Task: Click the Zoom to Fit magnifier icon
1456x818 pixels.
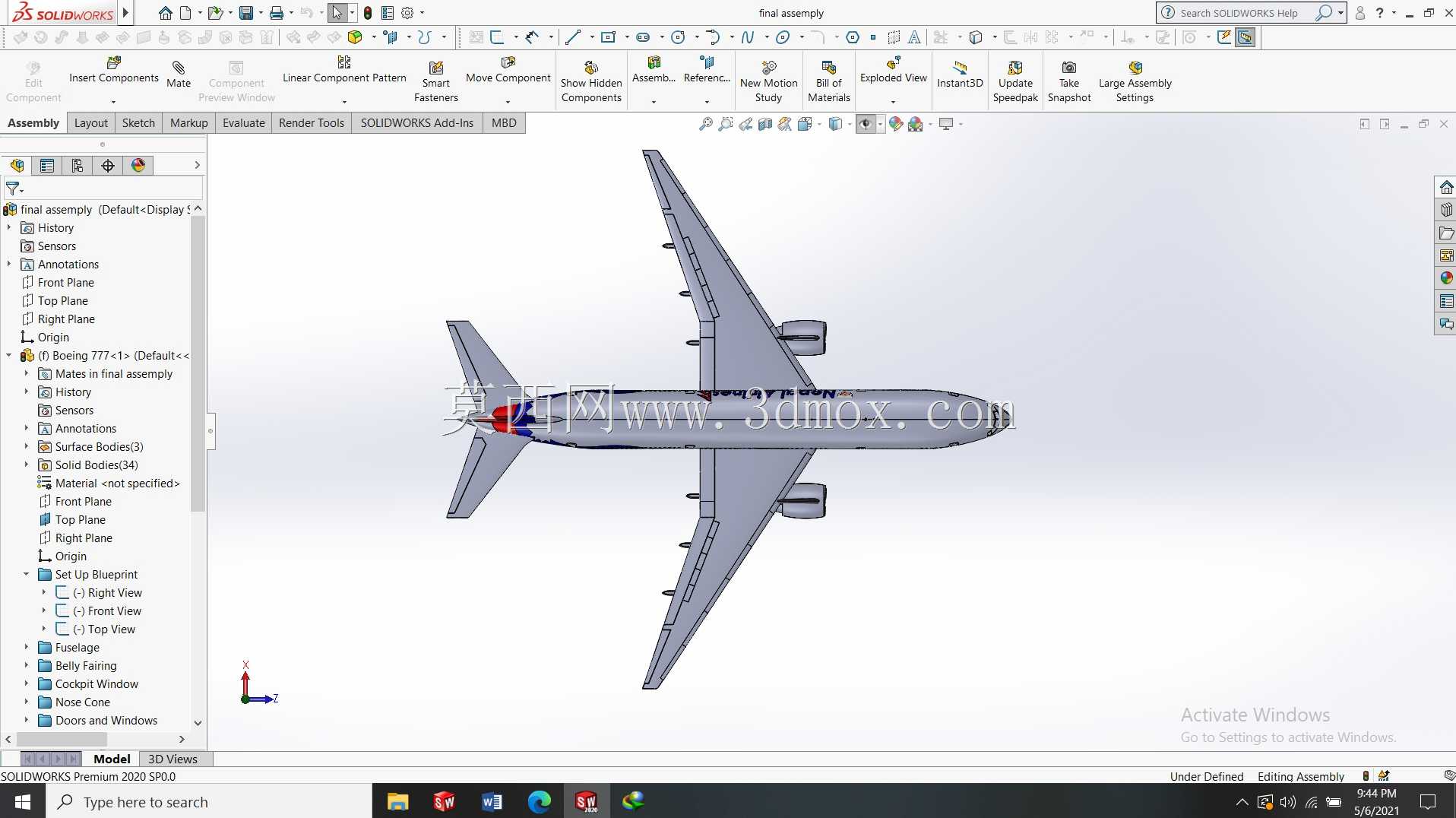Action: pyautogui.click(x=706, y=124)
